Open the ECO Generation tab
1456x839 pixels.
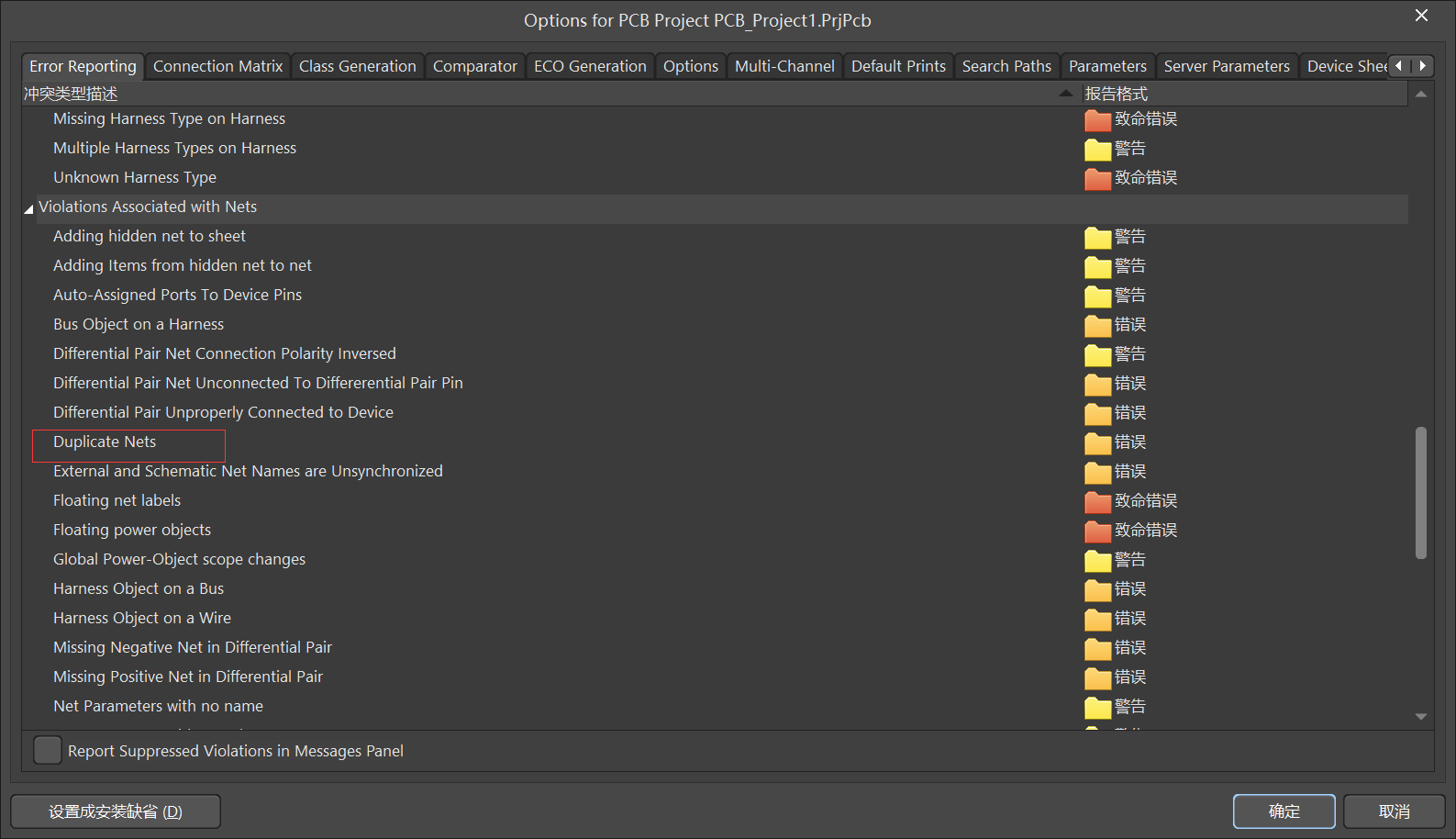[x=590, y=66]
